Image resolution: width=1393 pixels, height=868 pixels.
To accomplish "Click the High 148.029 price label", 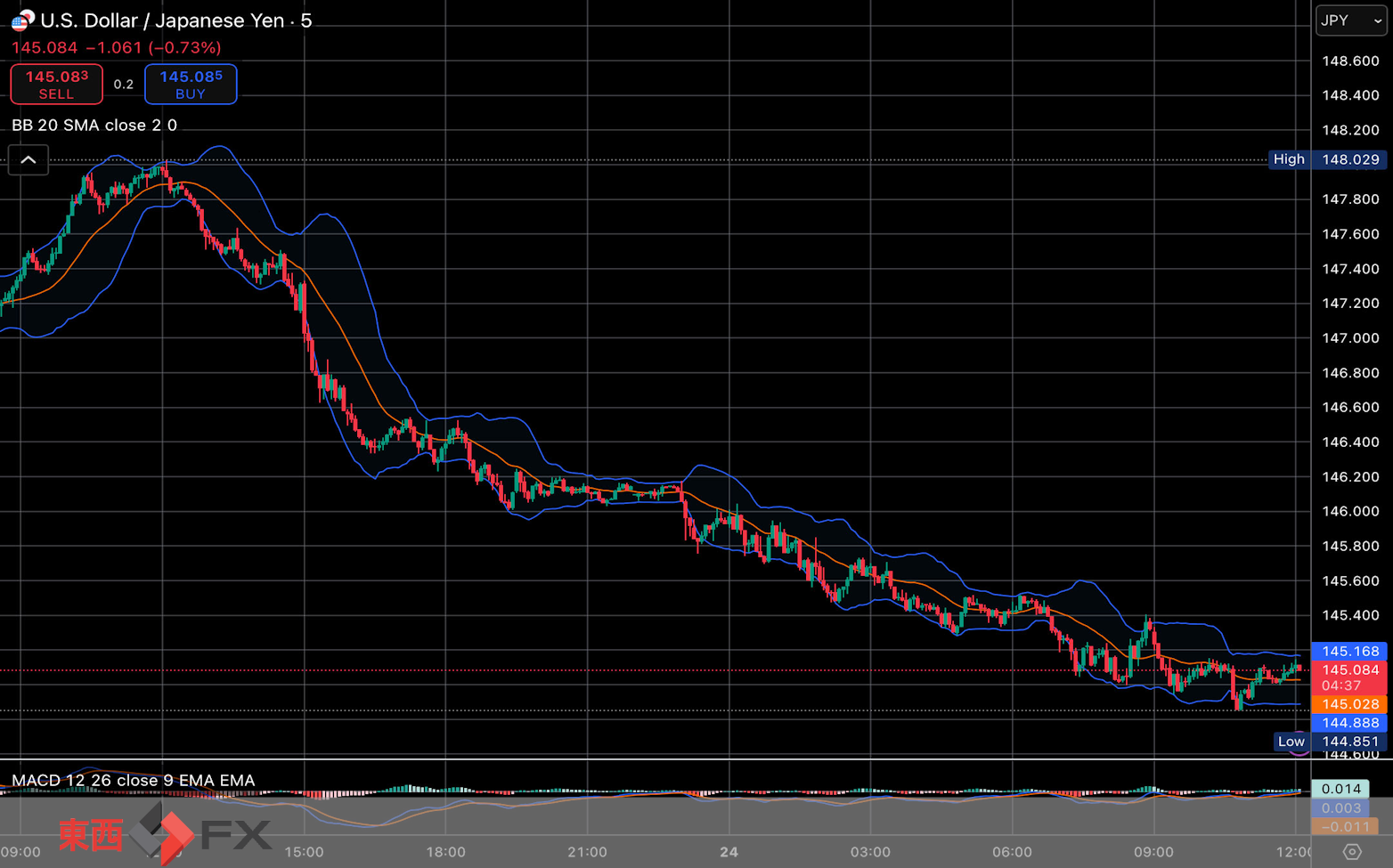I will pos(1327,159).
